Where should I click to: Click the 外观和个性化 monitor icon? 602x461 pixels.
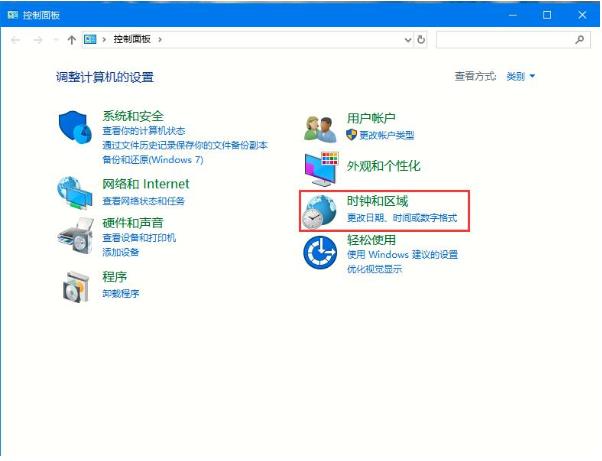pos(321,169)
